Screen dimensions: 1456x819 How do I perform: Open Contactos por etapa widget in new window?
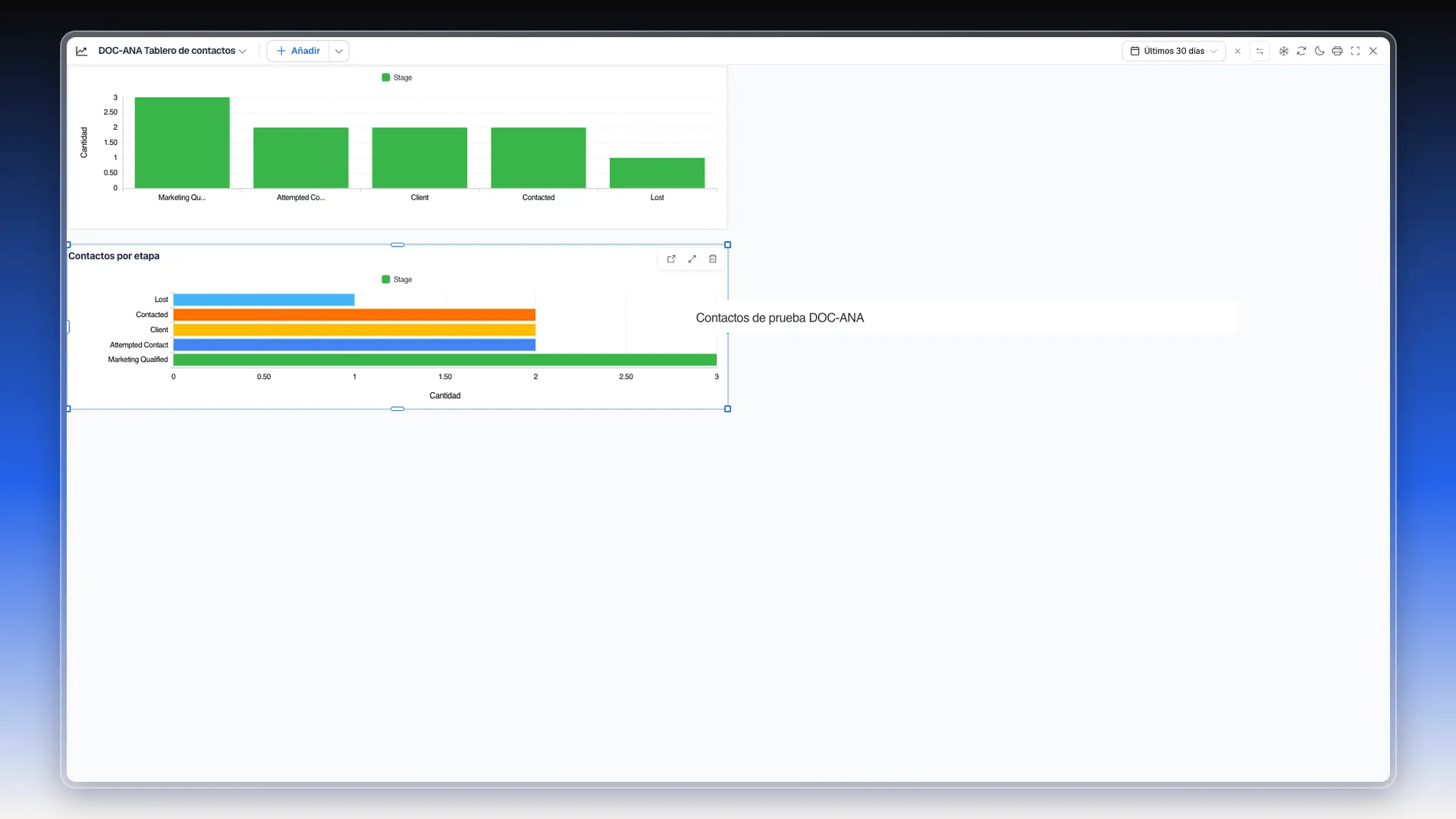[671, 259]
